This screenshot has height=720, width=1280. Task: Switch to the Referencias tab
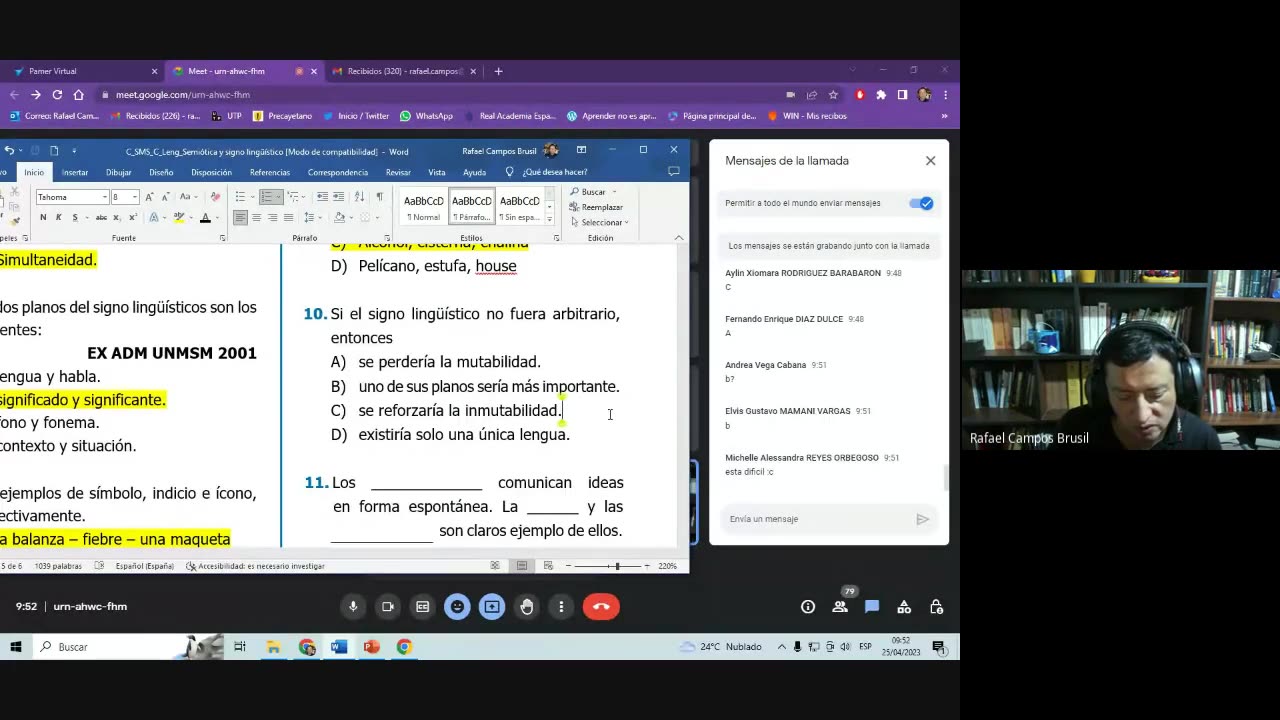coord(270,172)
